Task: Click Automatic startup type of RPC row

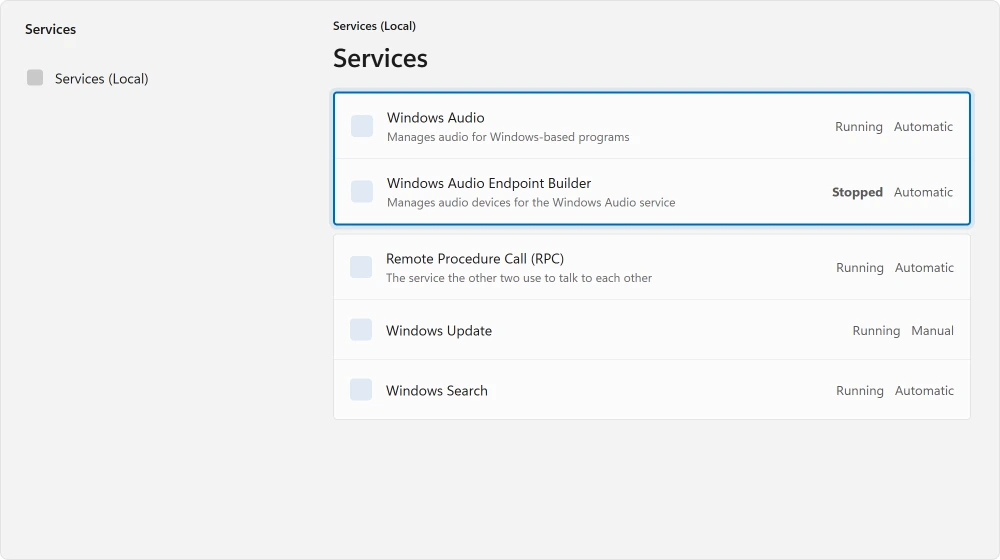Action: click(x=924, y=267)
